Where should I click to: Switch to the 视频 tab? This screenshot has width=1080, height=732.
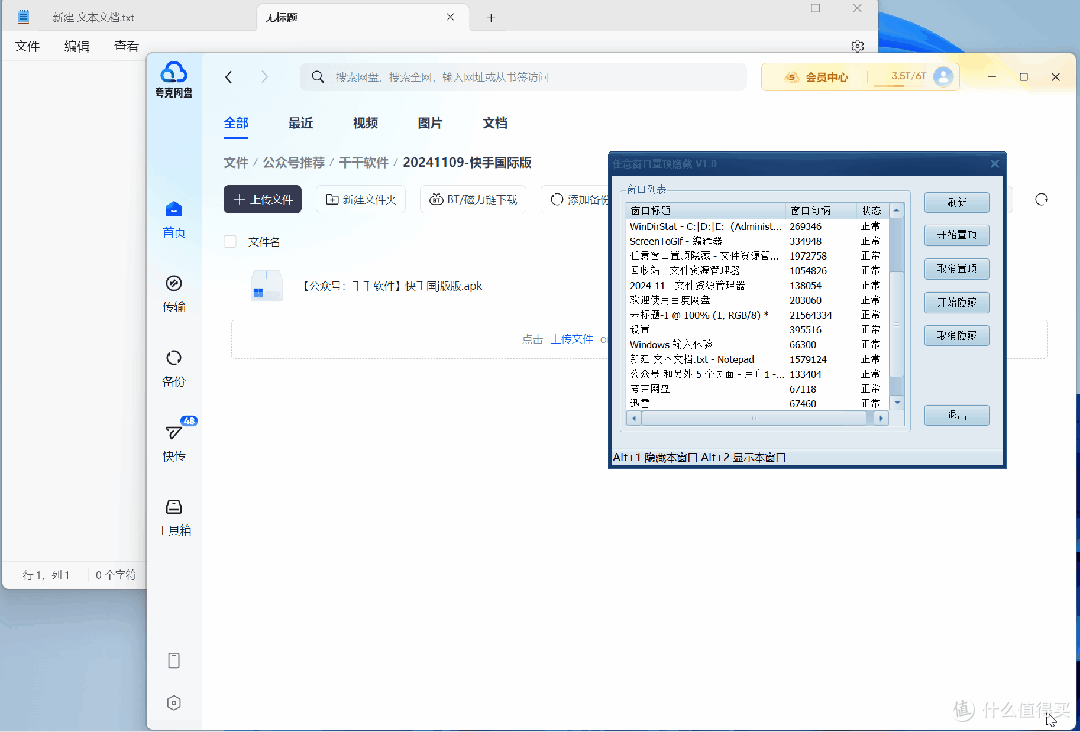click(365, 123)
